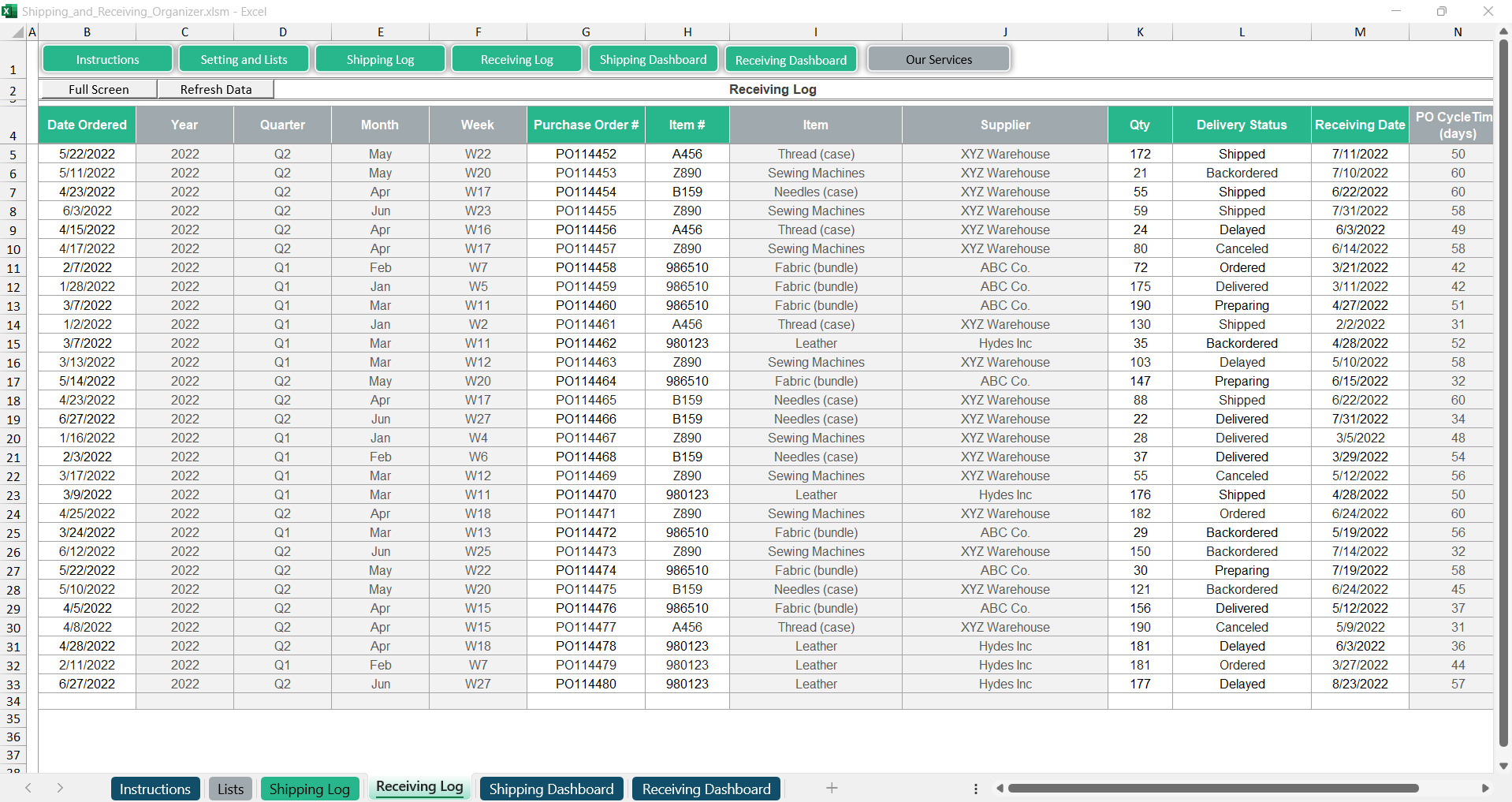Image resolution: width=1512 pixels, height=802 pixels.
Task: Click the three-dot tab bar resize handle
Action: pos(976,789)
